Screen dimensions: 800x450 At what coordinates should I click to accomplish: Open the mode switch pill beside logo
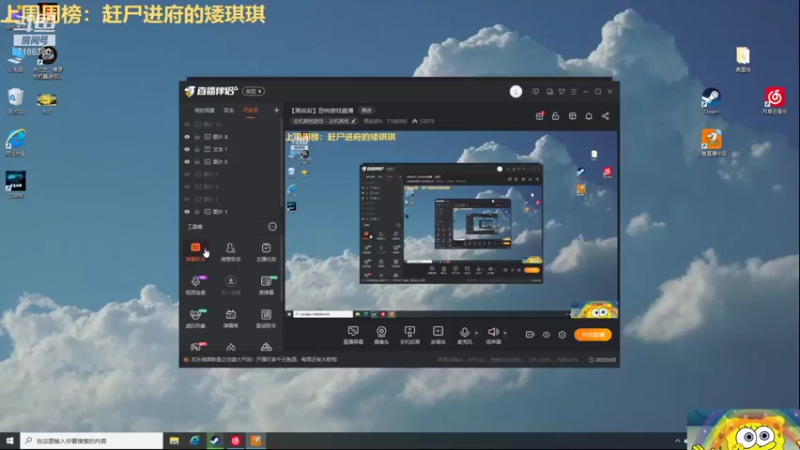(253, 91)
